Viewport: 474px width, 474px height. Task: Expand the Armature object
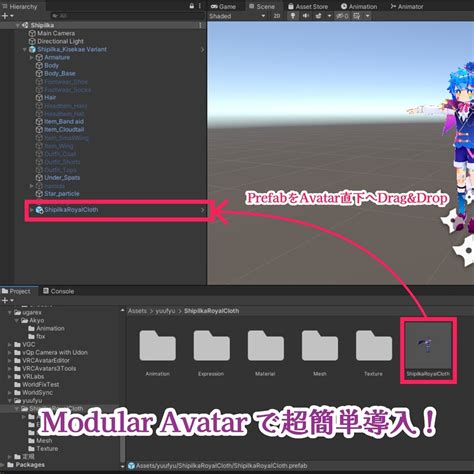tap(32, 57)
